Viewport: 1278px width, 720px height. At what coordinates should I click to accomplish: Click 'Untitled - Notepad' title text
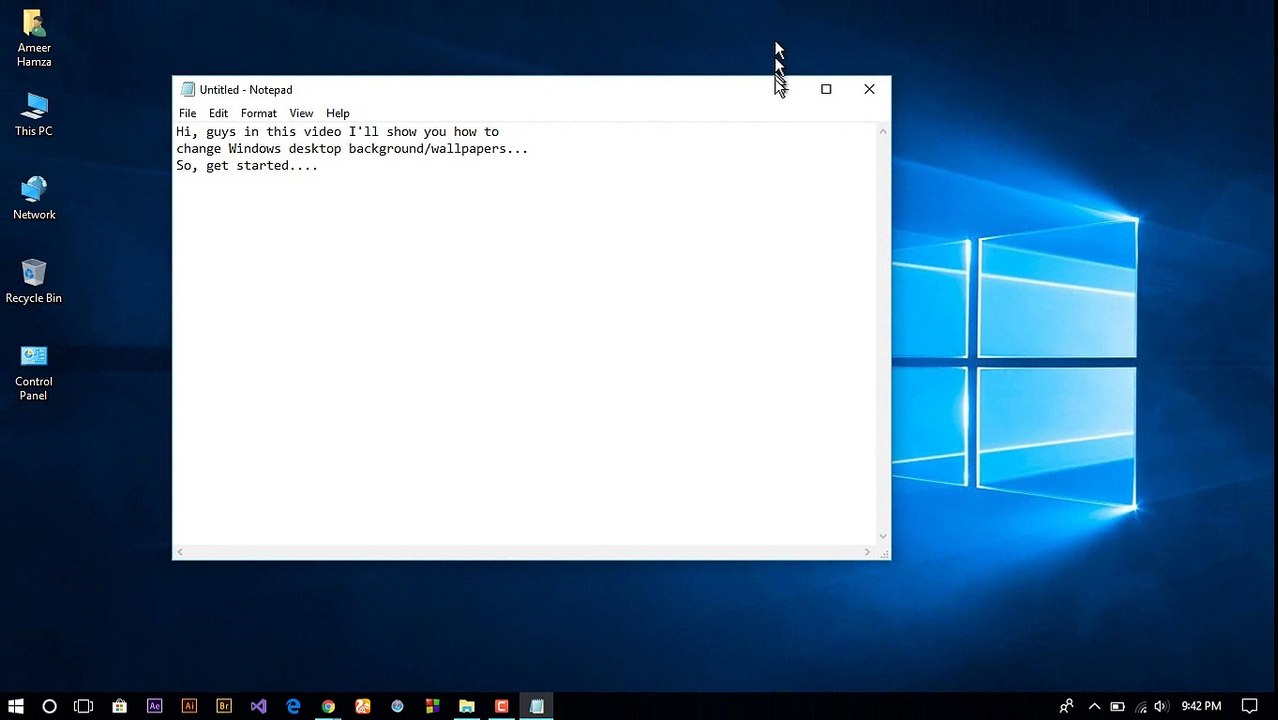point(246,90)
